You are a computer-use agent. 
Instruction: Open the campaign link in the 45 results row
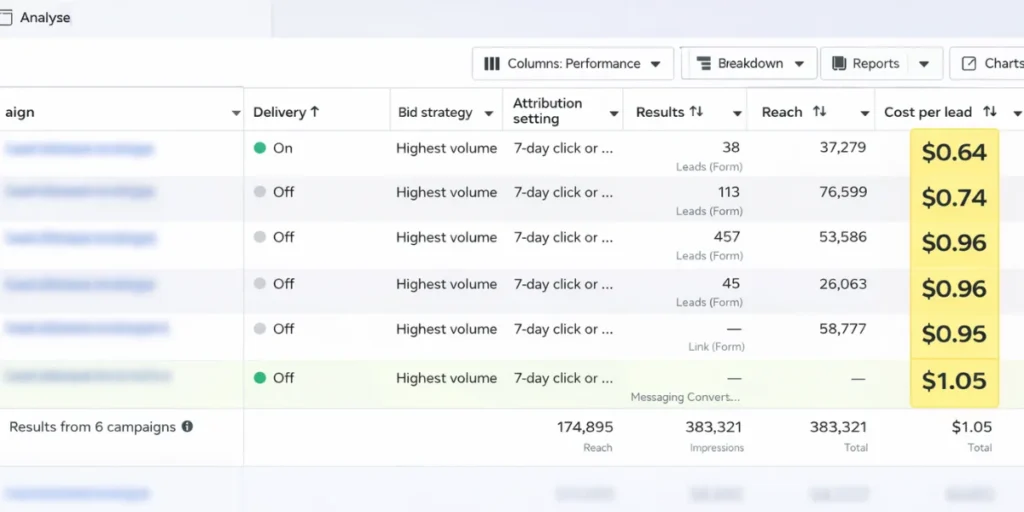[79, 285]
